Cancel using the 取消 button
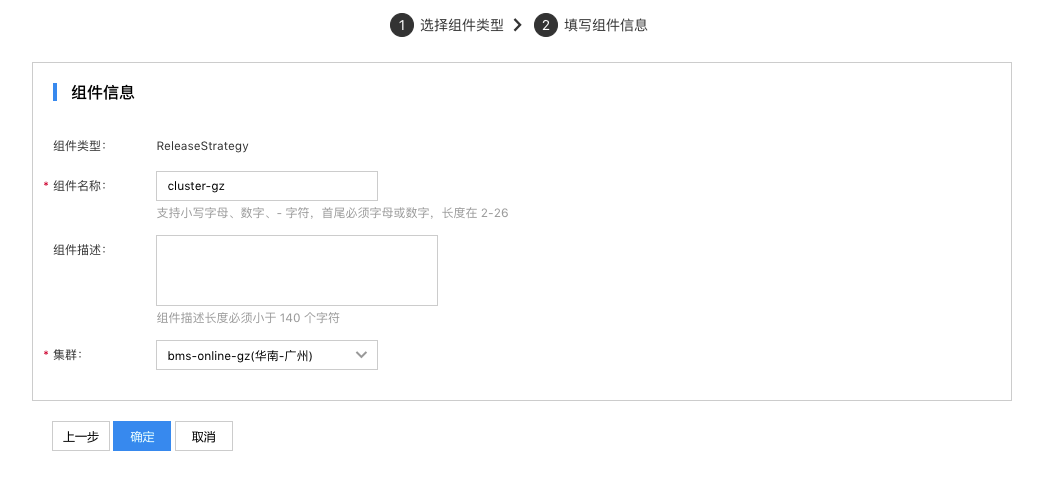The height and width of the screenshot is (477, 1039). tap(203, 436)
